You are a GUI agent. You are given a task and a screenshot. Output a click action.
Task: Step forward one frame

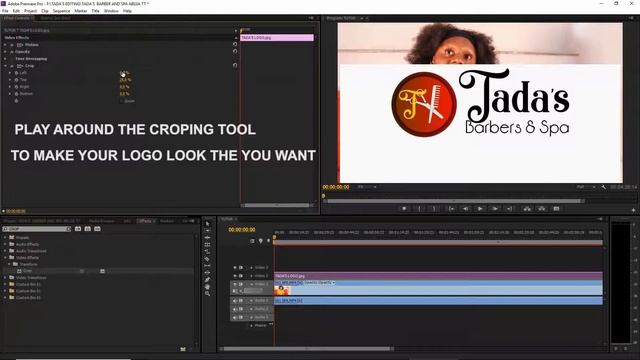point(495,209)
